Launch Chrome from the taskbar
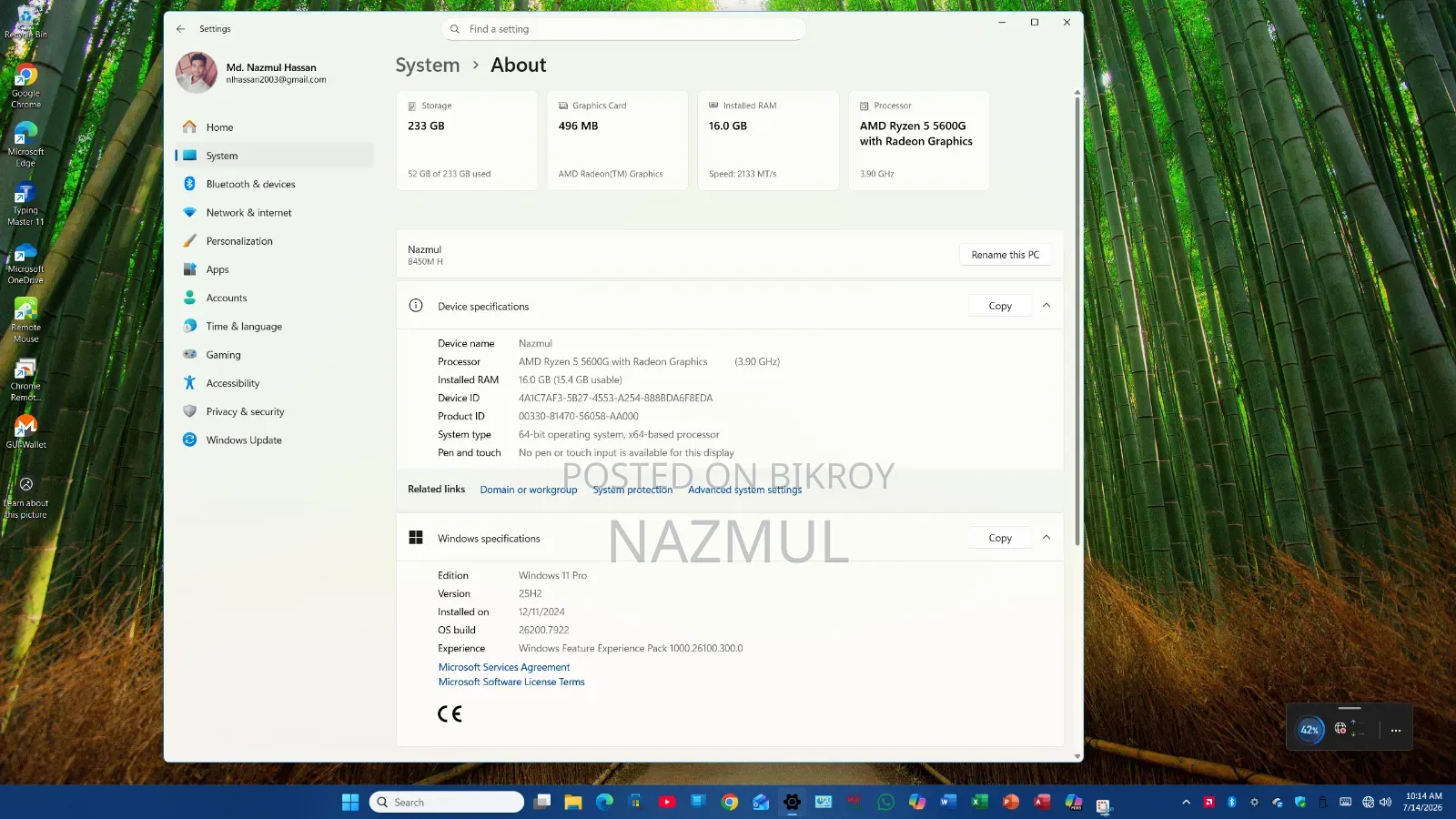The image size is (1456, 819). pos(730,802)
